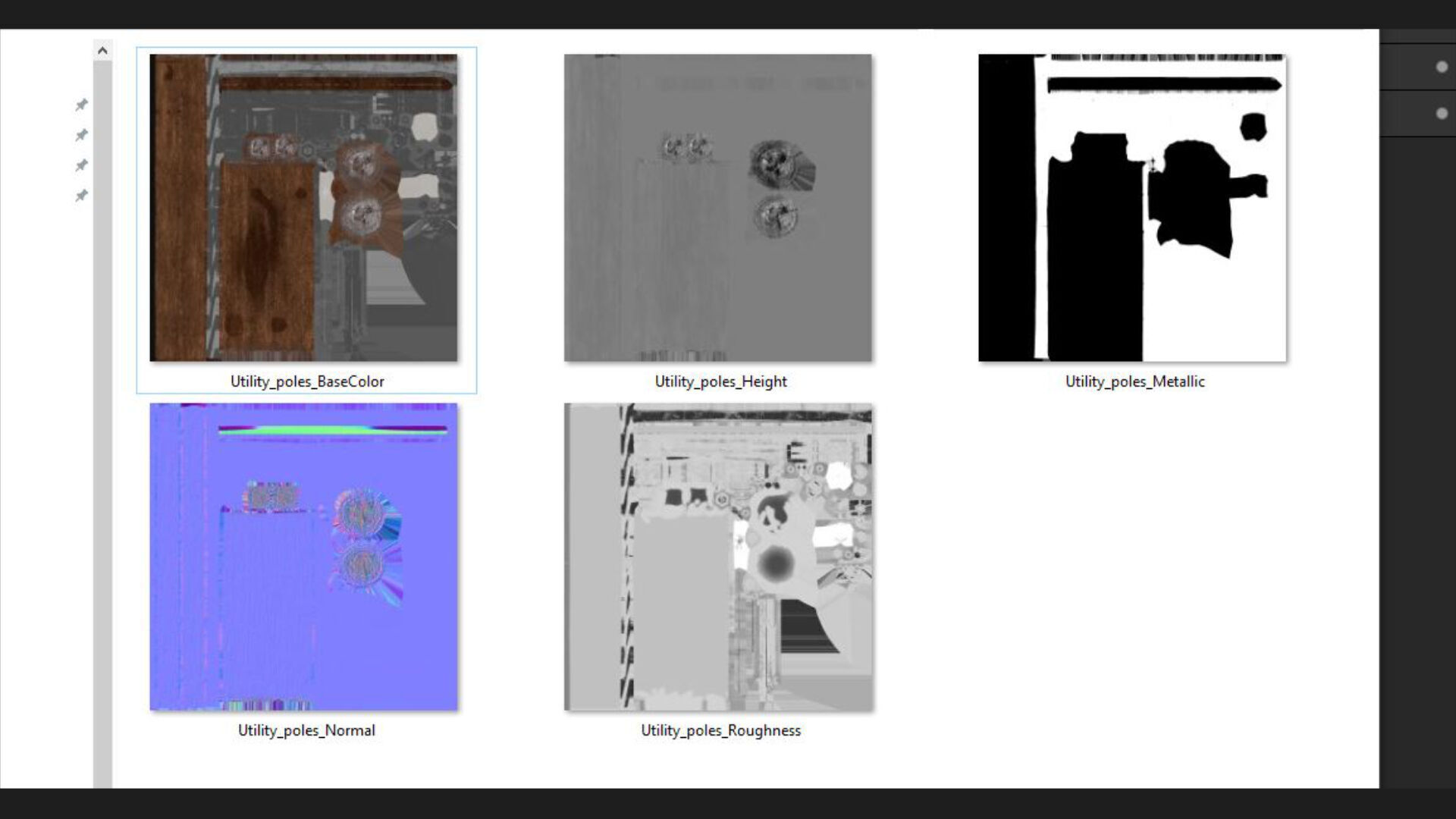1456x819 pixels.
Task: Select the Utility_poles_Roughness thumbnail
Action: point(717,557)
